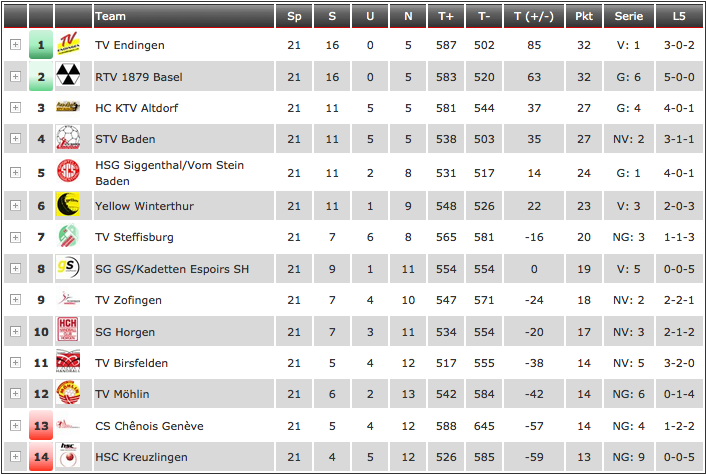The image size is (706, 475).
Task: Expand the TV Endingen row details
Action: pos(15,44)
